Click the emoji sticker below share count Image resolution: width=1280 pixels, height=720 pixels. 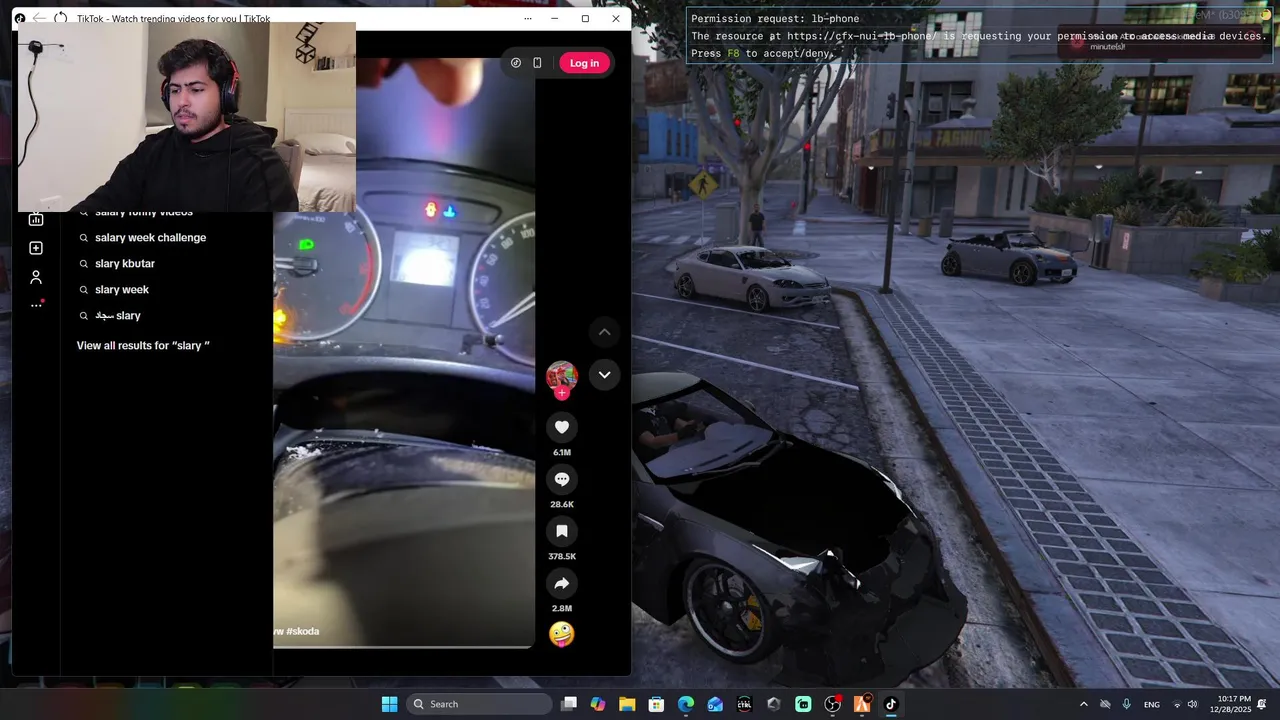pyautogui.click(x=562, y=634)
